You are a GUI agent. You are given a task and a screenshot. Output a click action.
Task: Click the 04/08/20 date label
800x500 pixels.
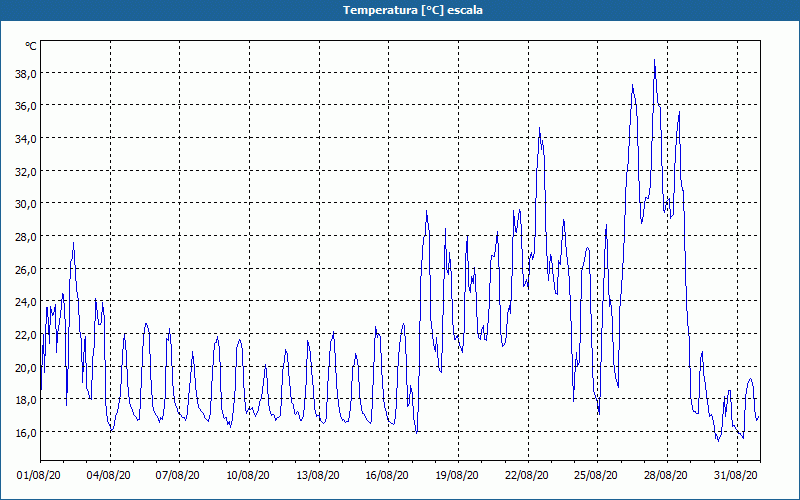108,476
